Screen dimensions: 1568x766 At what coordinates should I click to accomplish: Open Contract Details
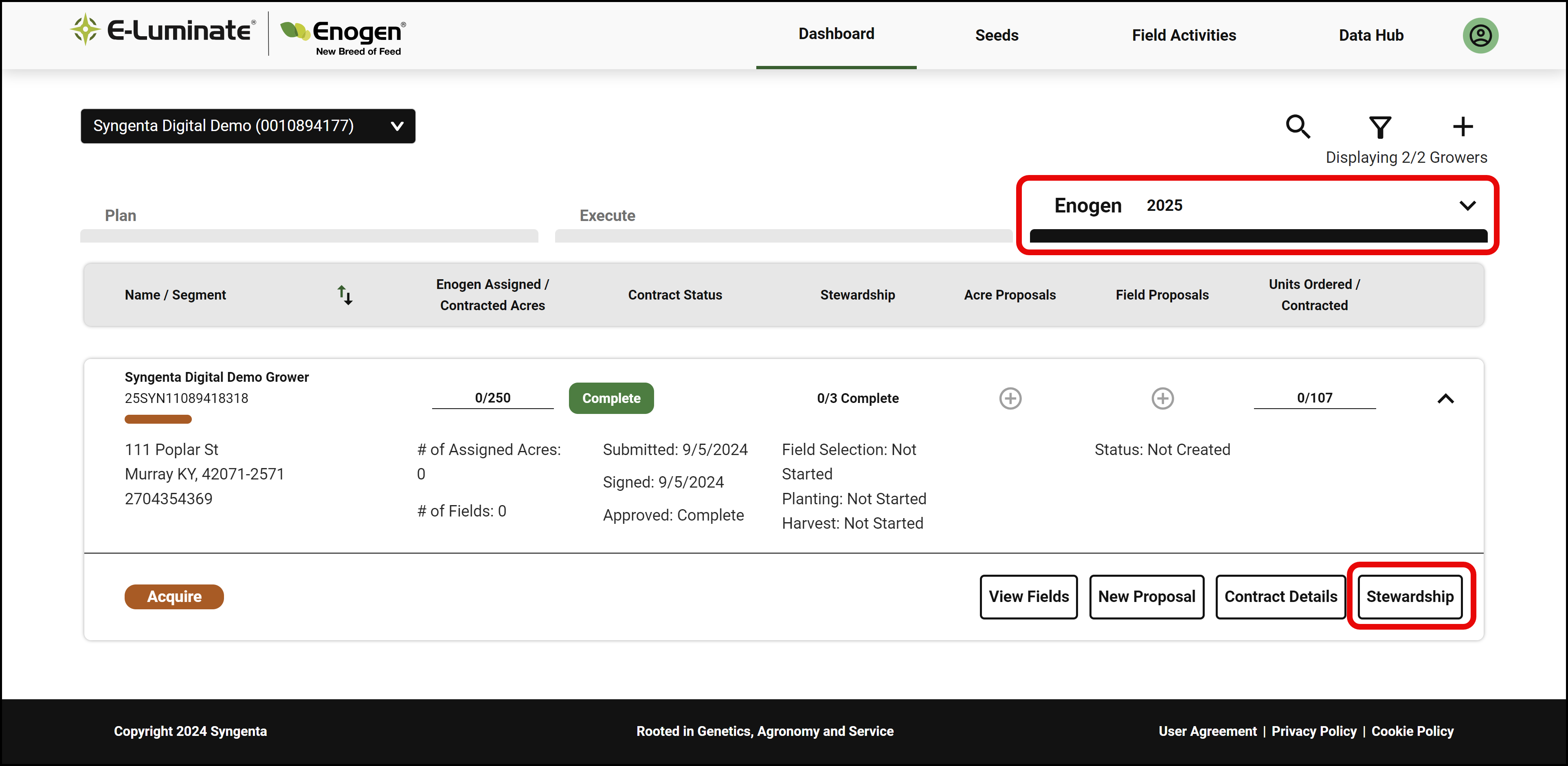tap(1281, 596)
